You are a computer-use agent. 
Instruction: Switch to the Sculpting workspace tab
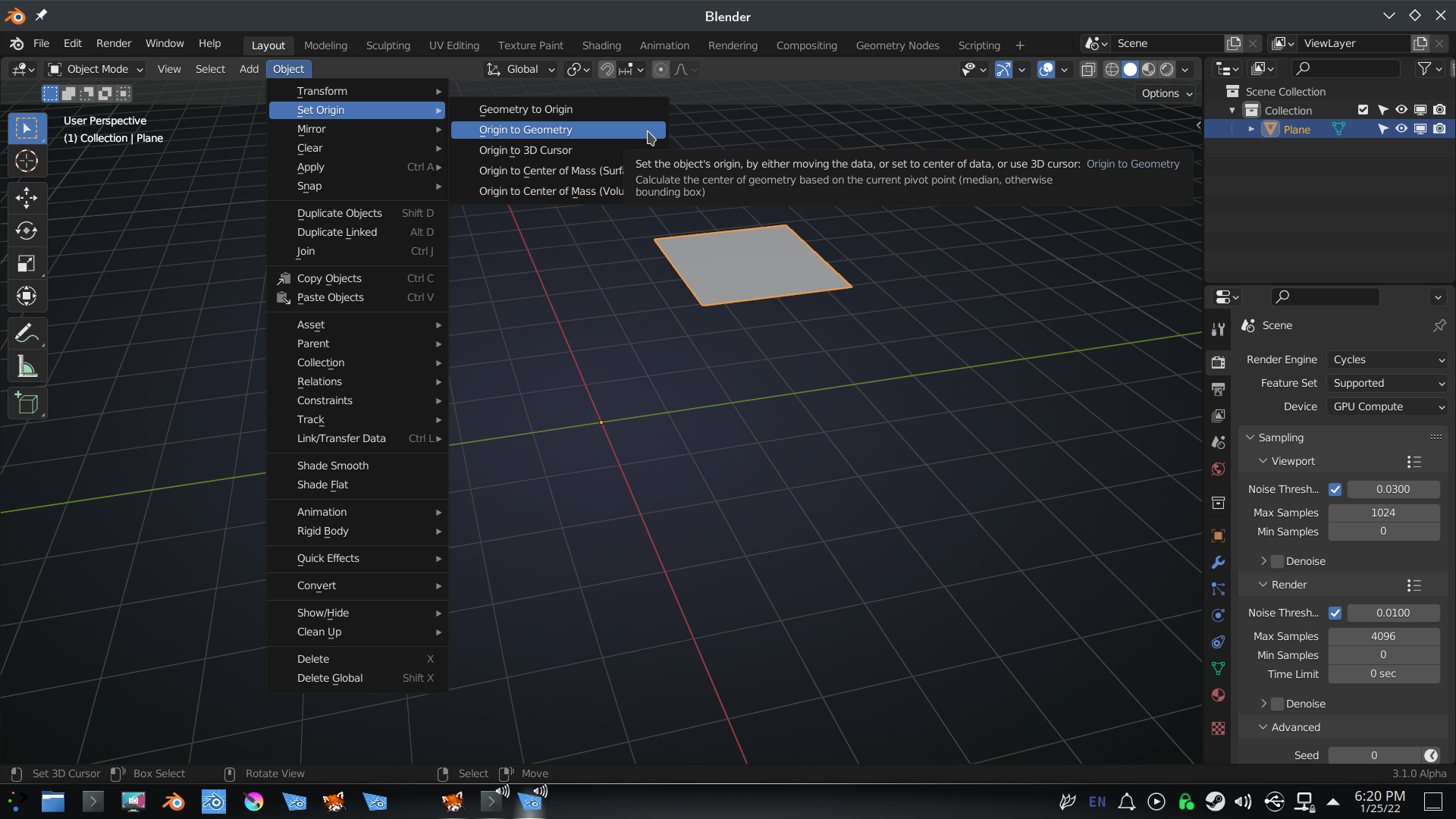pyautogui.click(x=388, y=45)
